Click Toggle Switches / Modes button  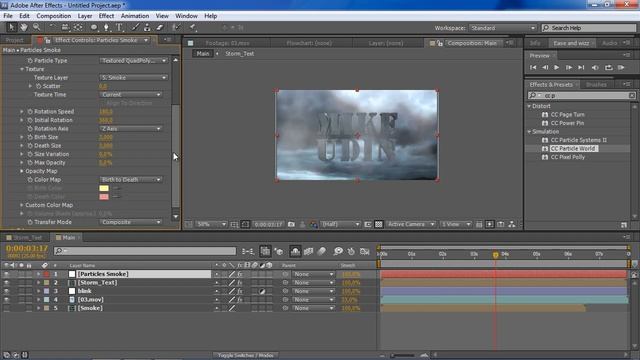pyautogui.click(x=245, y=356)
